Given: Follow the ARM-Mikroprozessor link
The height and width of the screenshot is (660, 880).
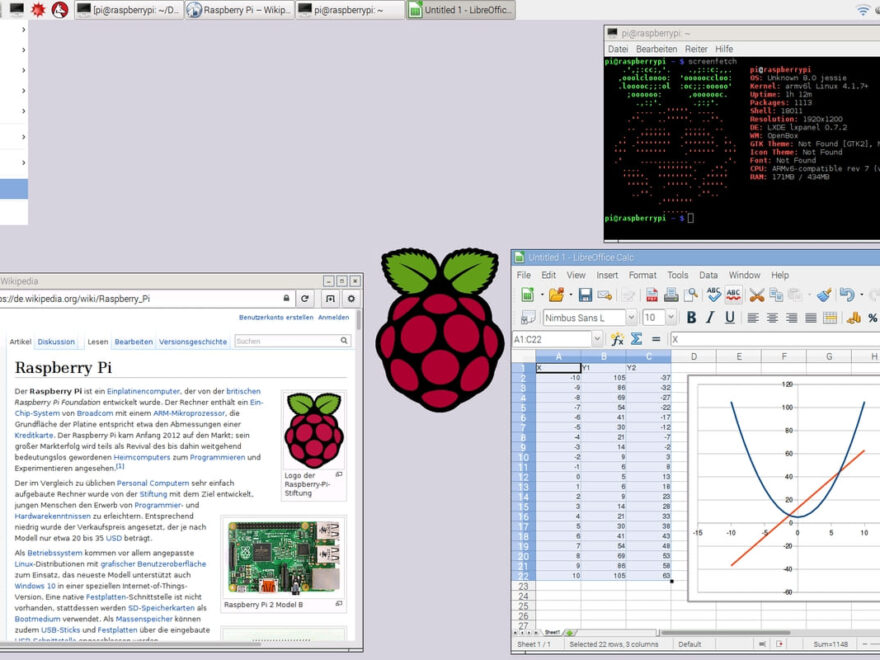Looking at the screenshot, I should point(189,413).
